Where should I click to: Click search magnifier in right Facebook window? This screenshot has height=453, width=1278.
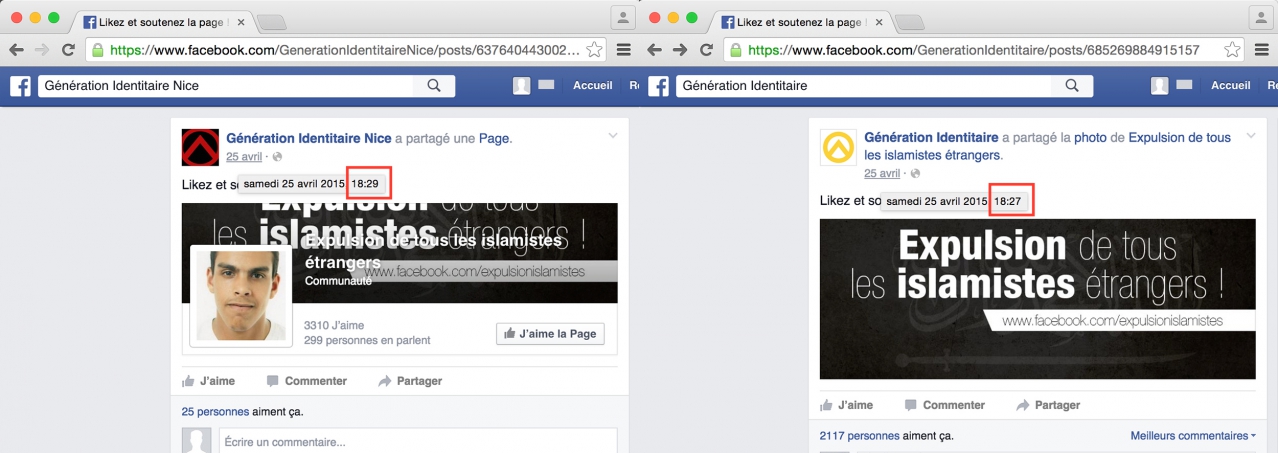click(1072, 86)
